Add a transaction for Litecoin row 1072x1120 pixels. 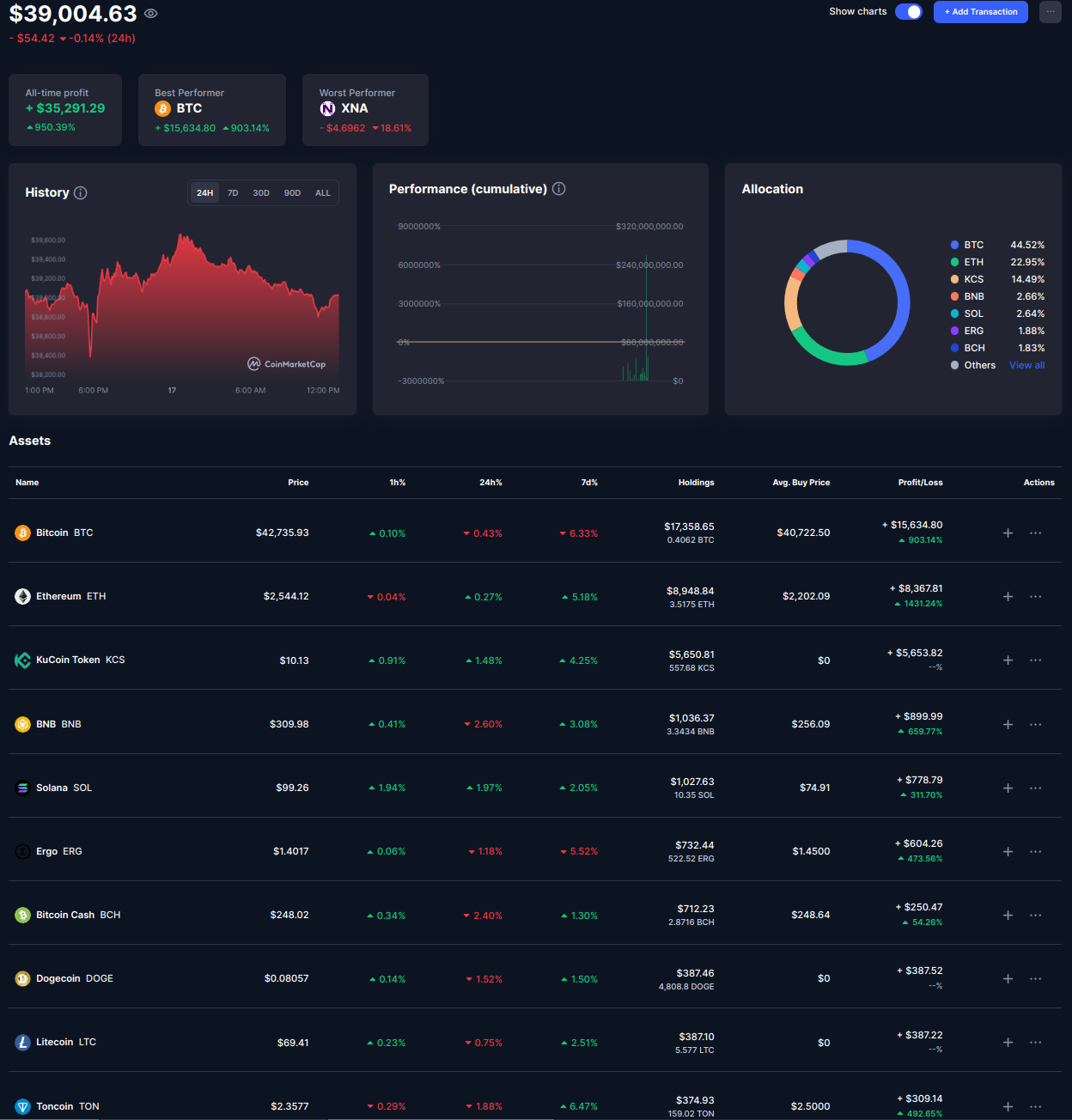click(x=1008, y=1043)
